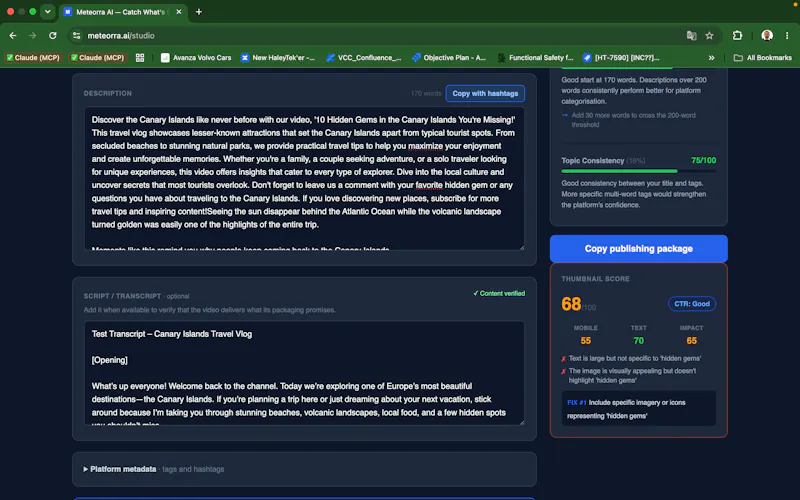The height and width of the screenshot is (500, 800).
Task: Click the 'image is visually appealing' issue
Action: click(x=632, y=376)
